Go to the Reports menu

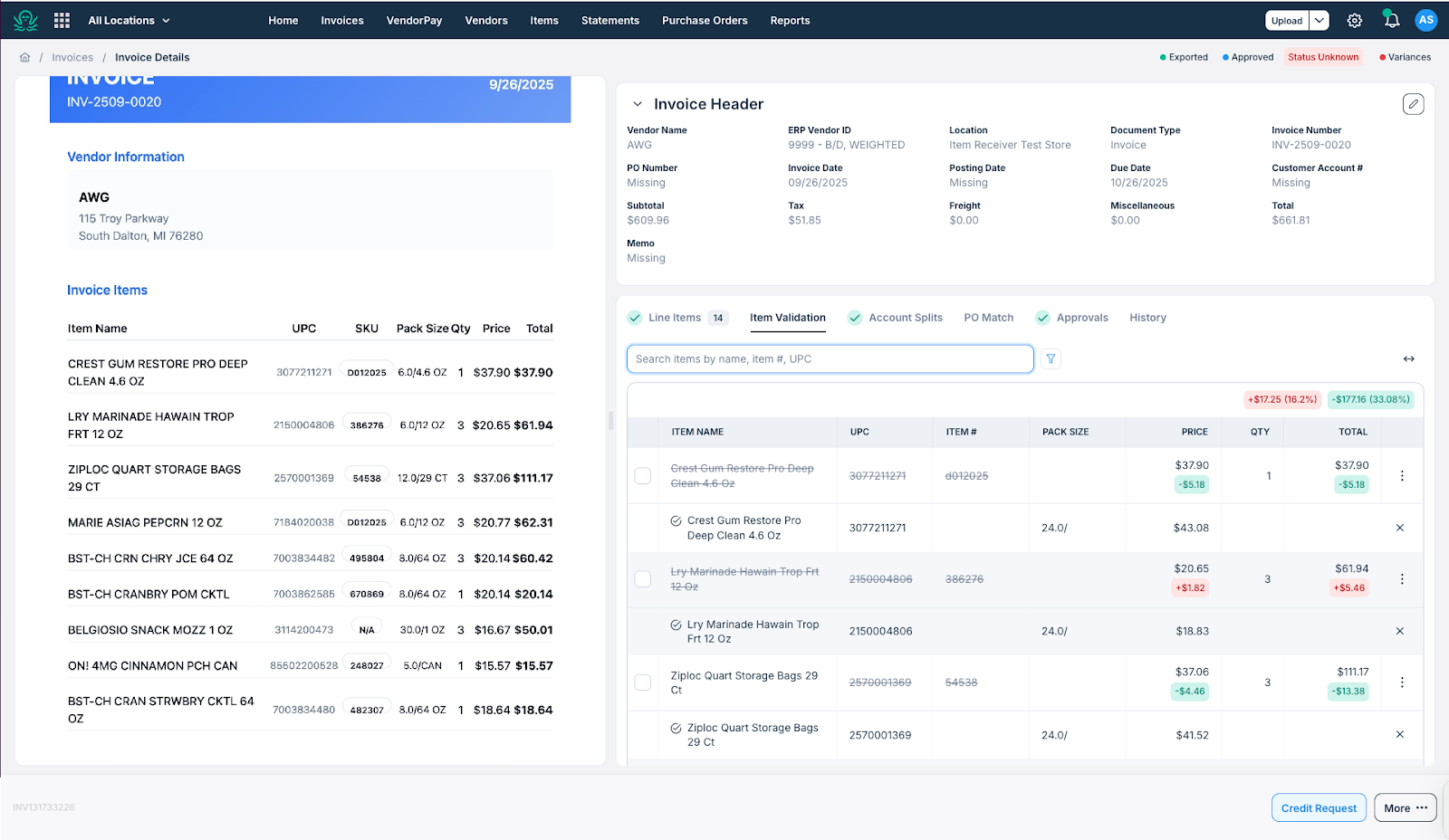tap(790, 20)
